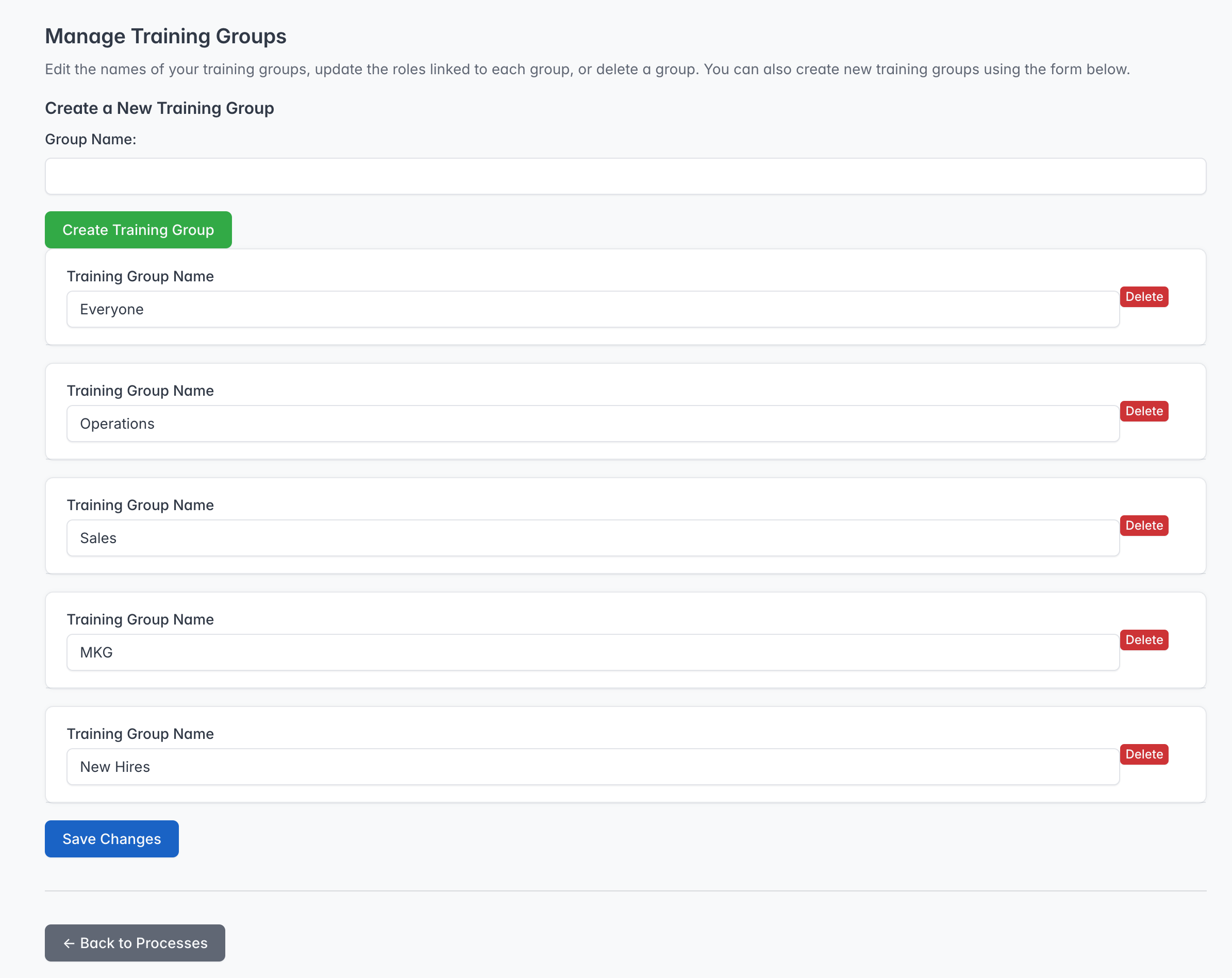The image size is (1232, 978).
Task: Click the Create a New Training Group heading
Action: coord(159,108)
